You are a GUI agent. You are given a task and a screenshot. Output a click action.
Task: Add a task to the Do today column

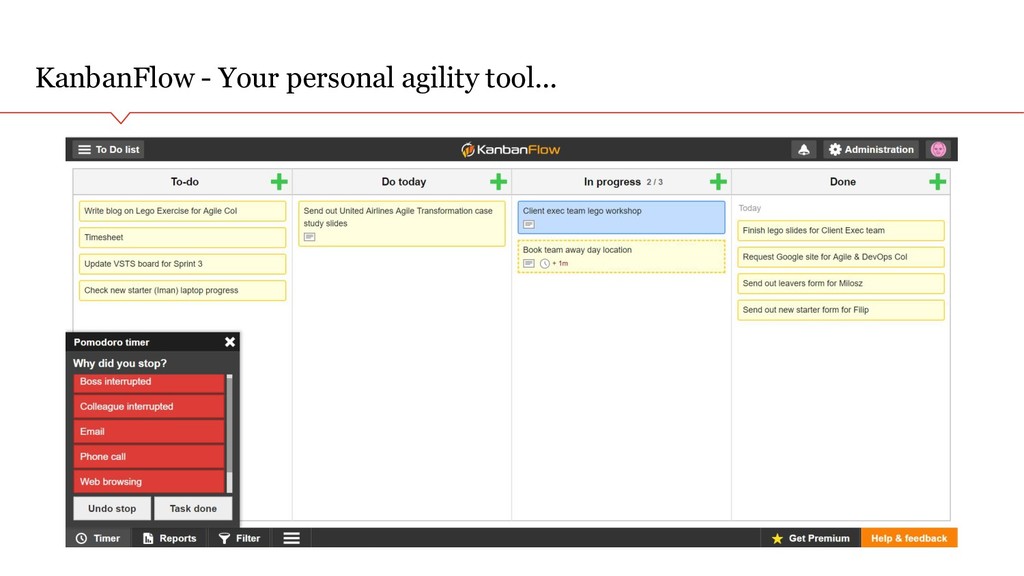click(x=498, y=182)
